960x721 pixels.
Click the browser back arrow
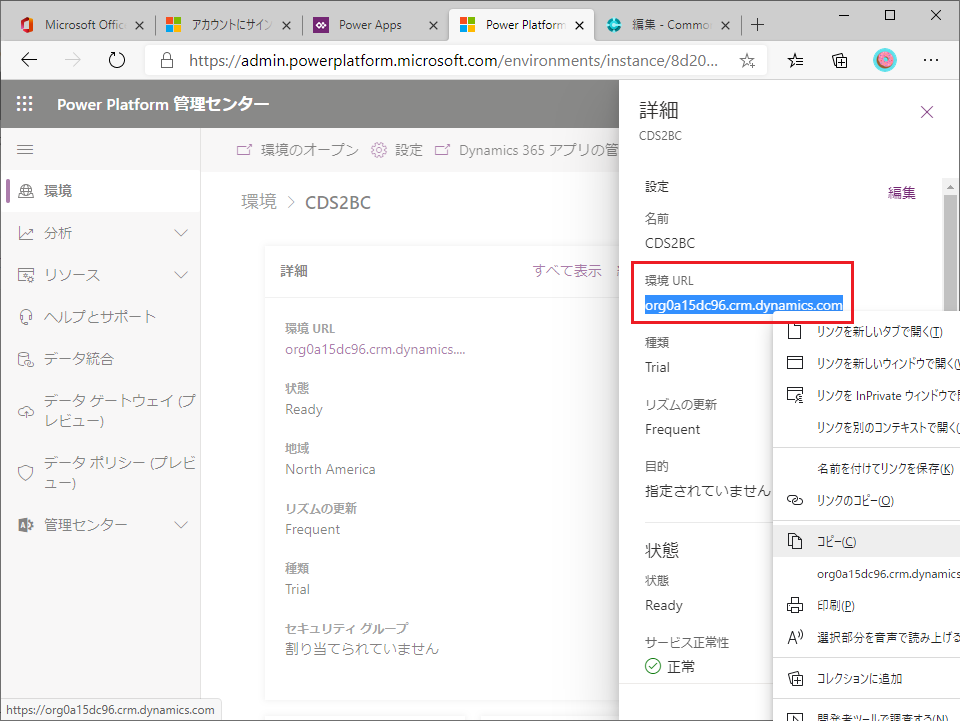click(x=29, y=60)
